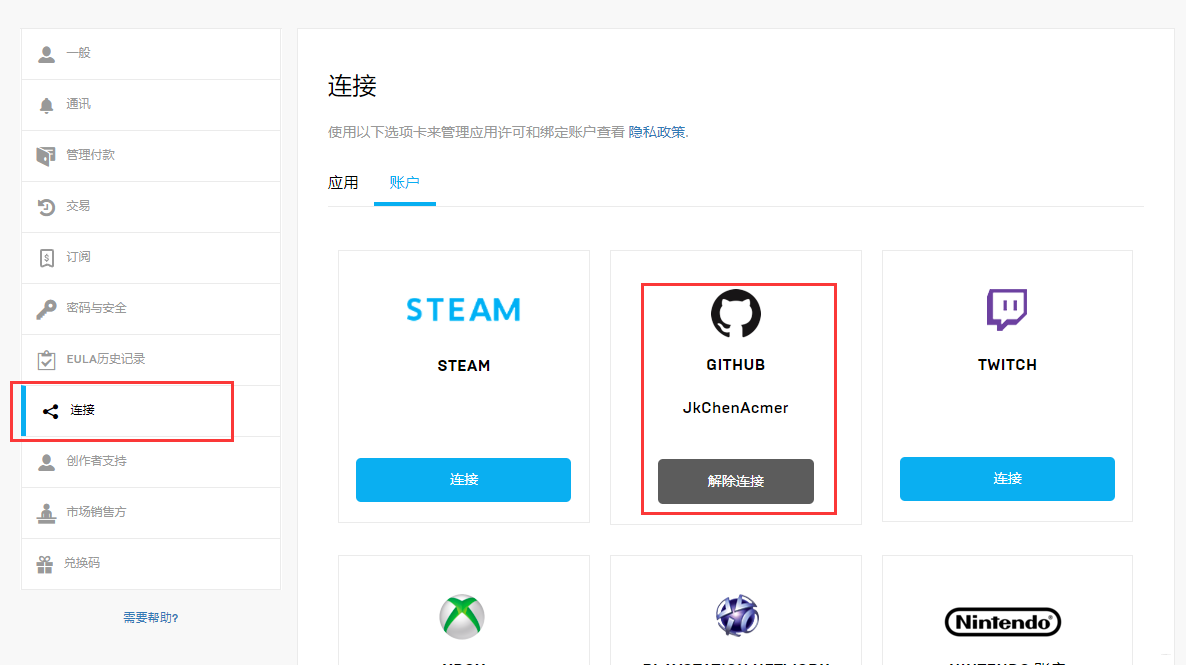Switch to the 应用 tab
This screenshot has width=1186, height=665.
point(343,182)
